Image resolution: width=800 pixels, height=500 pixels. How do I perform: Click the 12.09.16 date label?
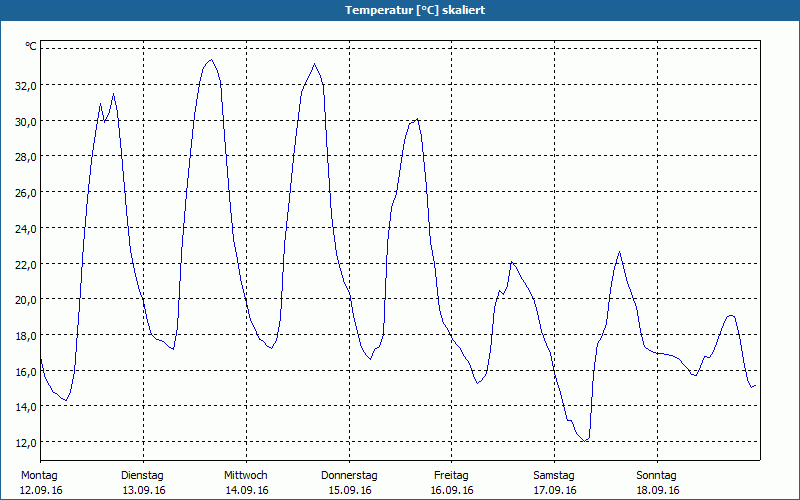[x=40, y=490]
